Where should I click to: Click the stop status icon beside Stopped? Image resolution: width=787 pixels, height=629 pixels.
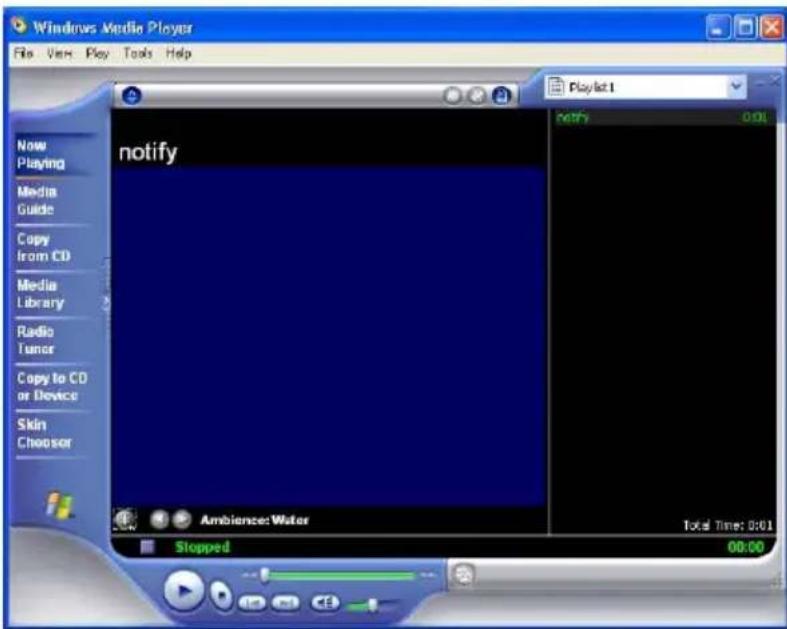(x=147, y=547)
